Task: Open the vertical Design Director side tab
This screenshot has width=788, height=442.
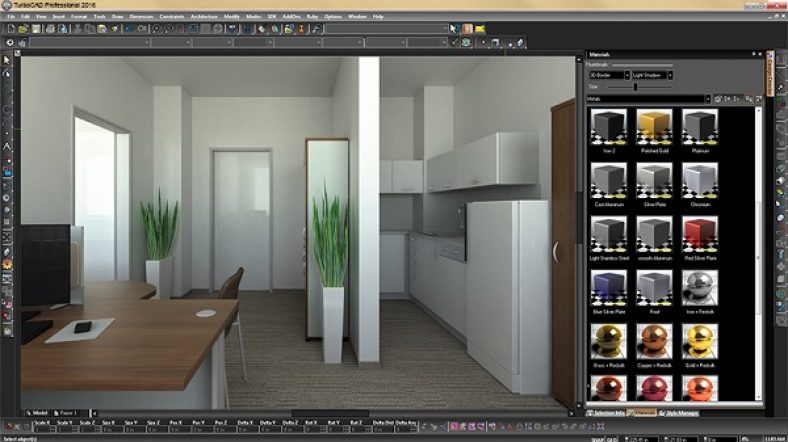Action: [770, 73]
